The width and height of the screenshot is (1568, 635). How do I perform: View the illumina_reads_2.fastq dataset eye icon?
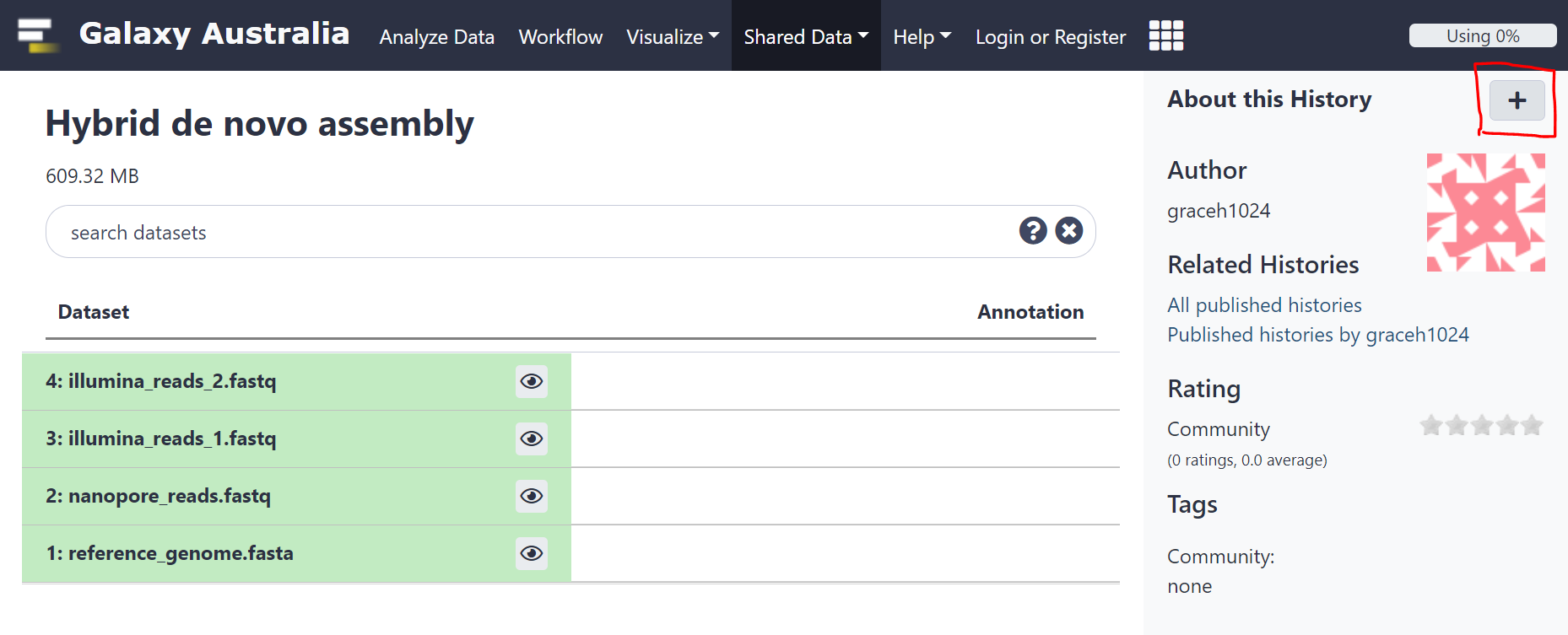532,382
